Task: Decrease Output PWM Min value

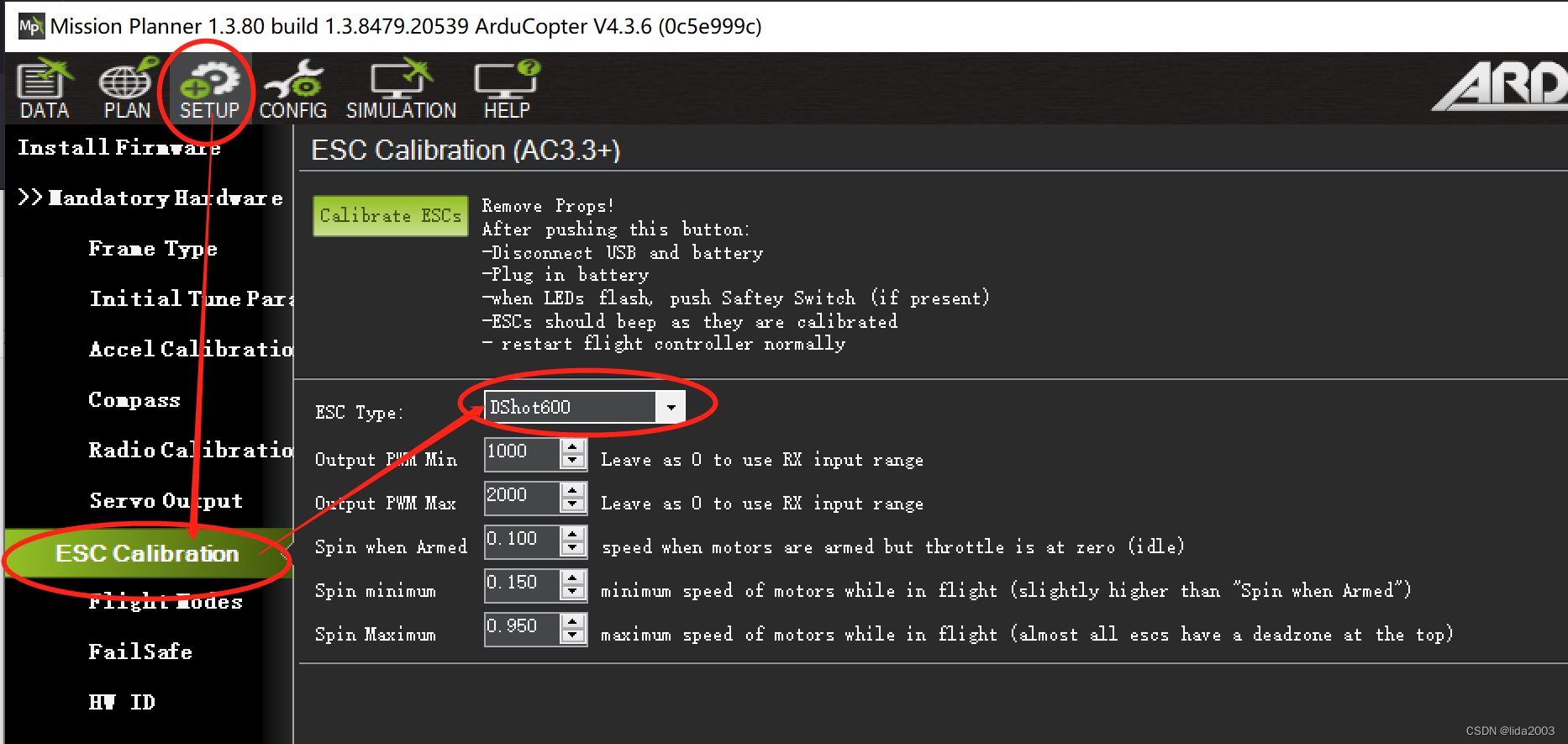Action: click(x=573, y=461)
